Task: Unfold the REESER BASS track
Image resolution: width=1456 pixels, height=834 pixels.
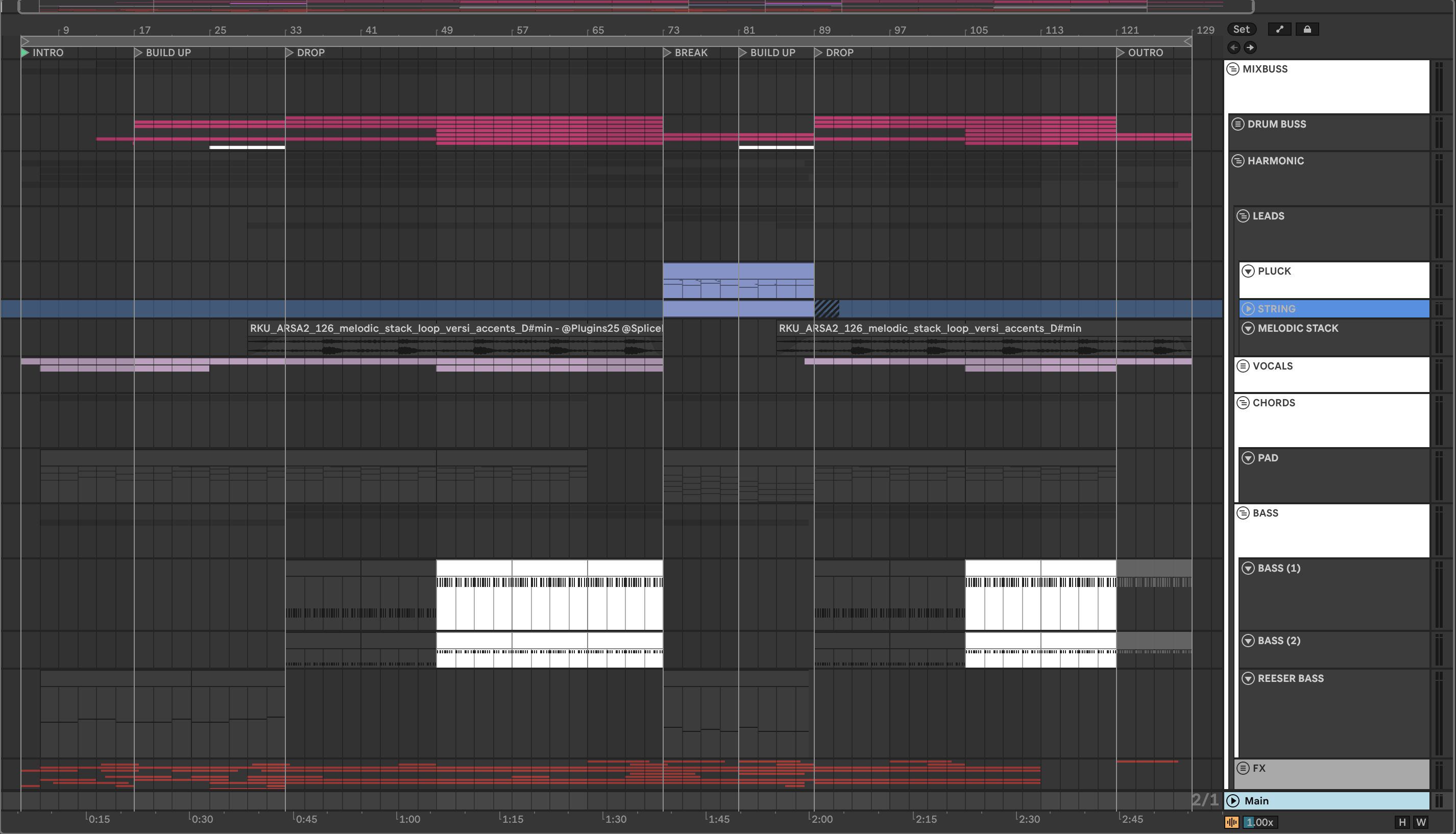Action: click(x=1248, y=678)
